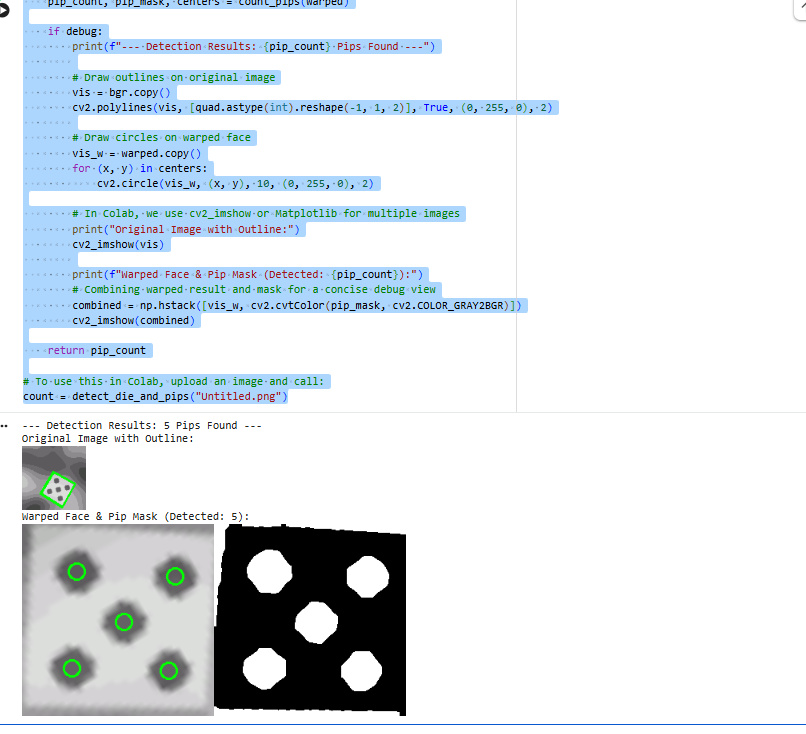Screen dimensions: 806x734
Task: Click the cv2.polylines code line
Action: pos(312,108)
